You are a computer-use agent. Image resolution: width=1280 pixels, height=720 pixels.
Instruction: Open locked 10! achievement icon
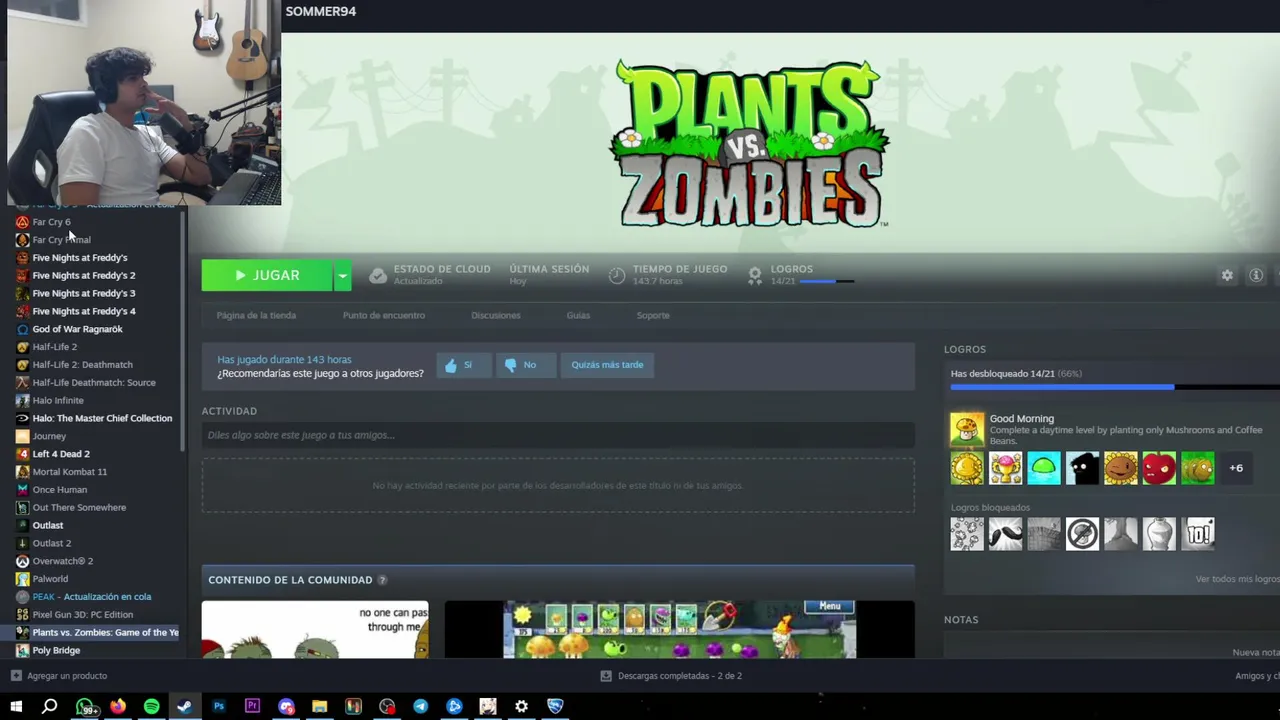coord(1197,534)
